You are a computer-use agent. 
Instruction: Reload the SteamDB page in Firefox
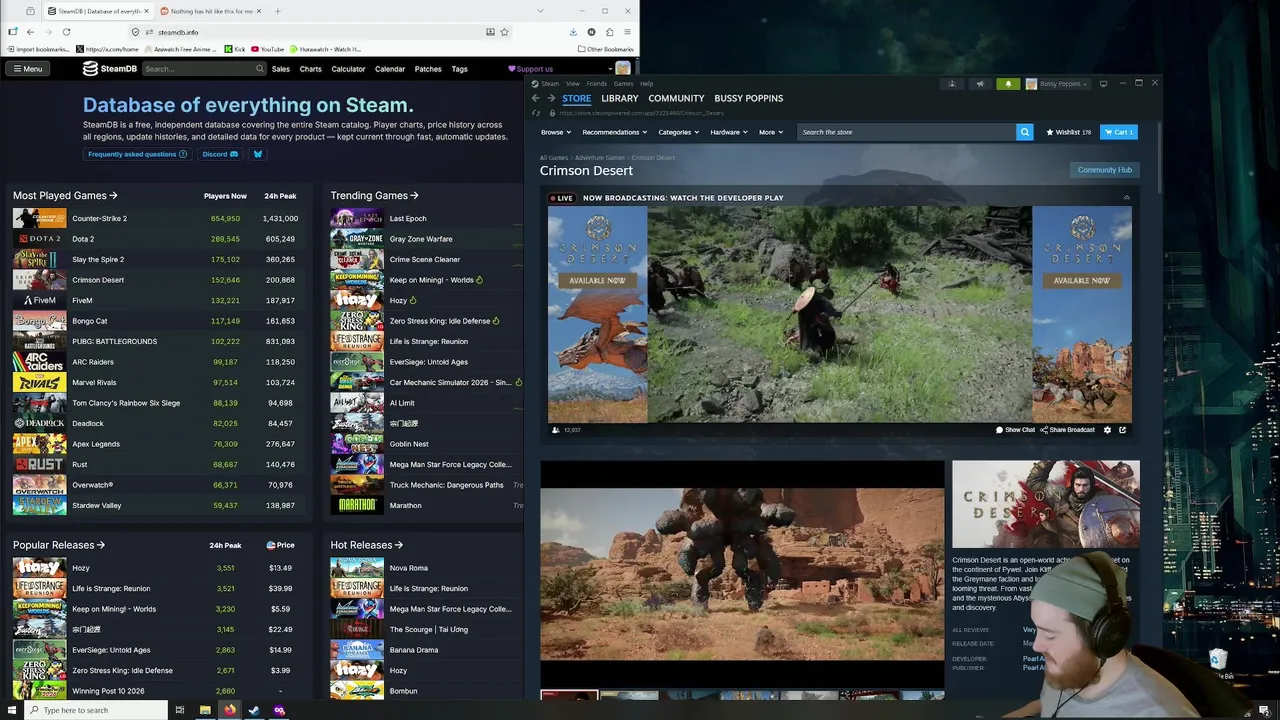pos(66,32)
